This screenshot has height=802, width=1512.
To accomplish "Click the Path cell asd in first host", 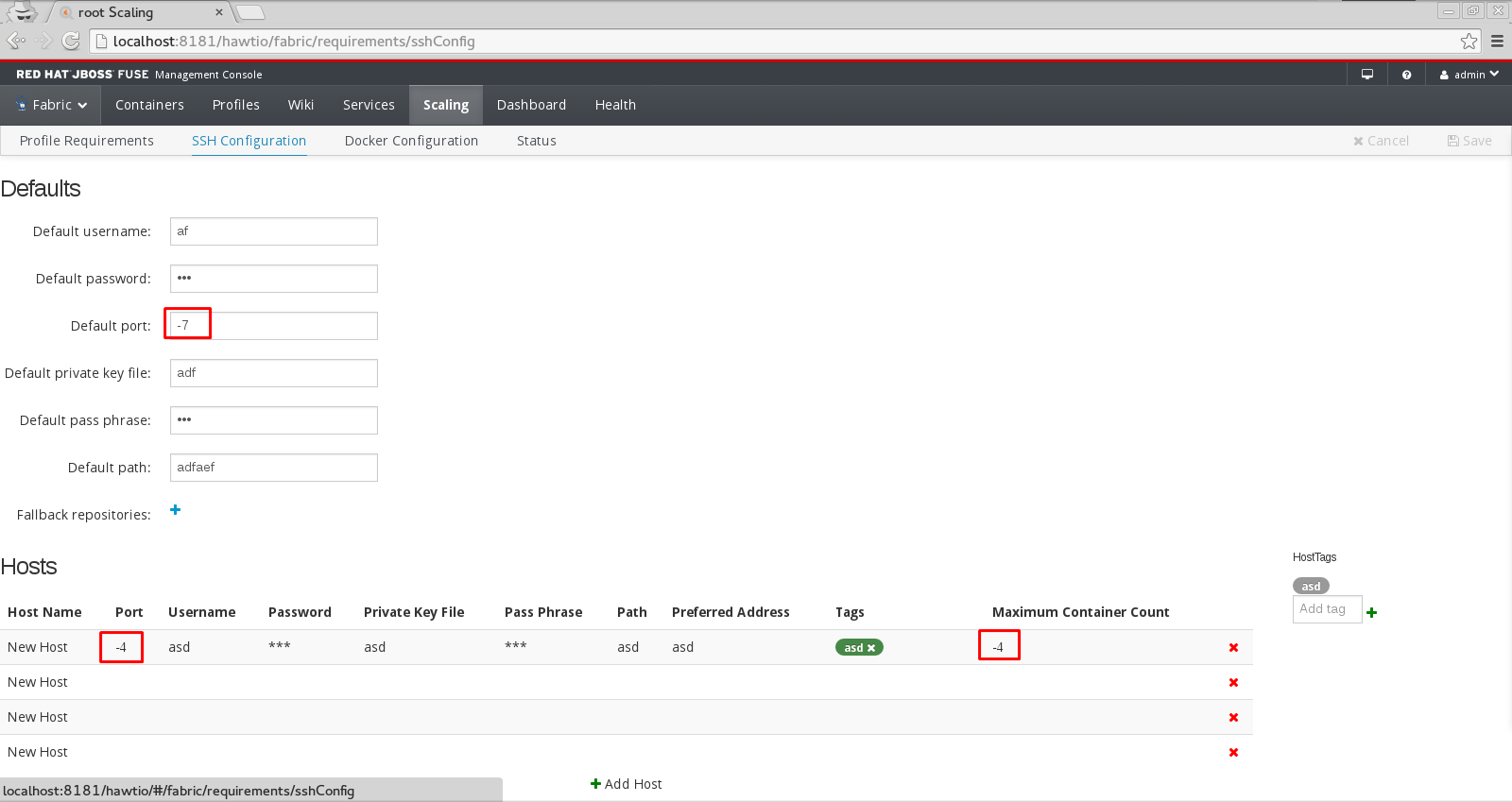I will pos(628,647).
